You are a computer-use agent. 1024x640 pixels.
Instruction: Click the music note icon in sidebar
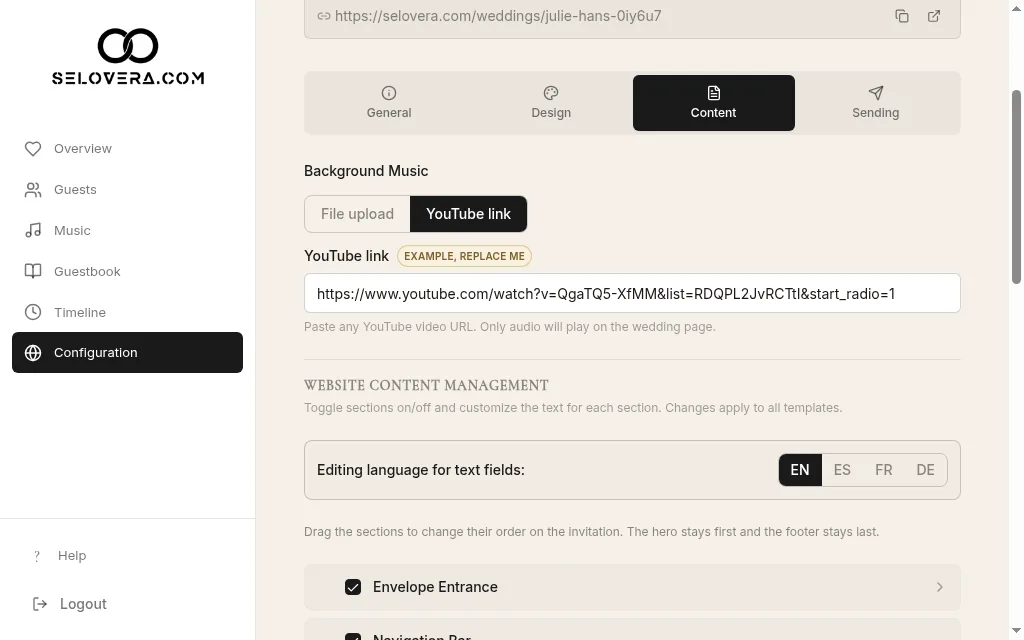33,231
